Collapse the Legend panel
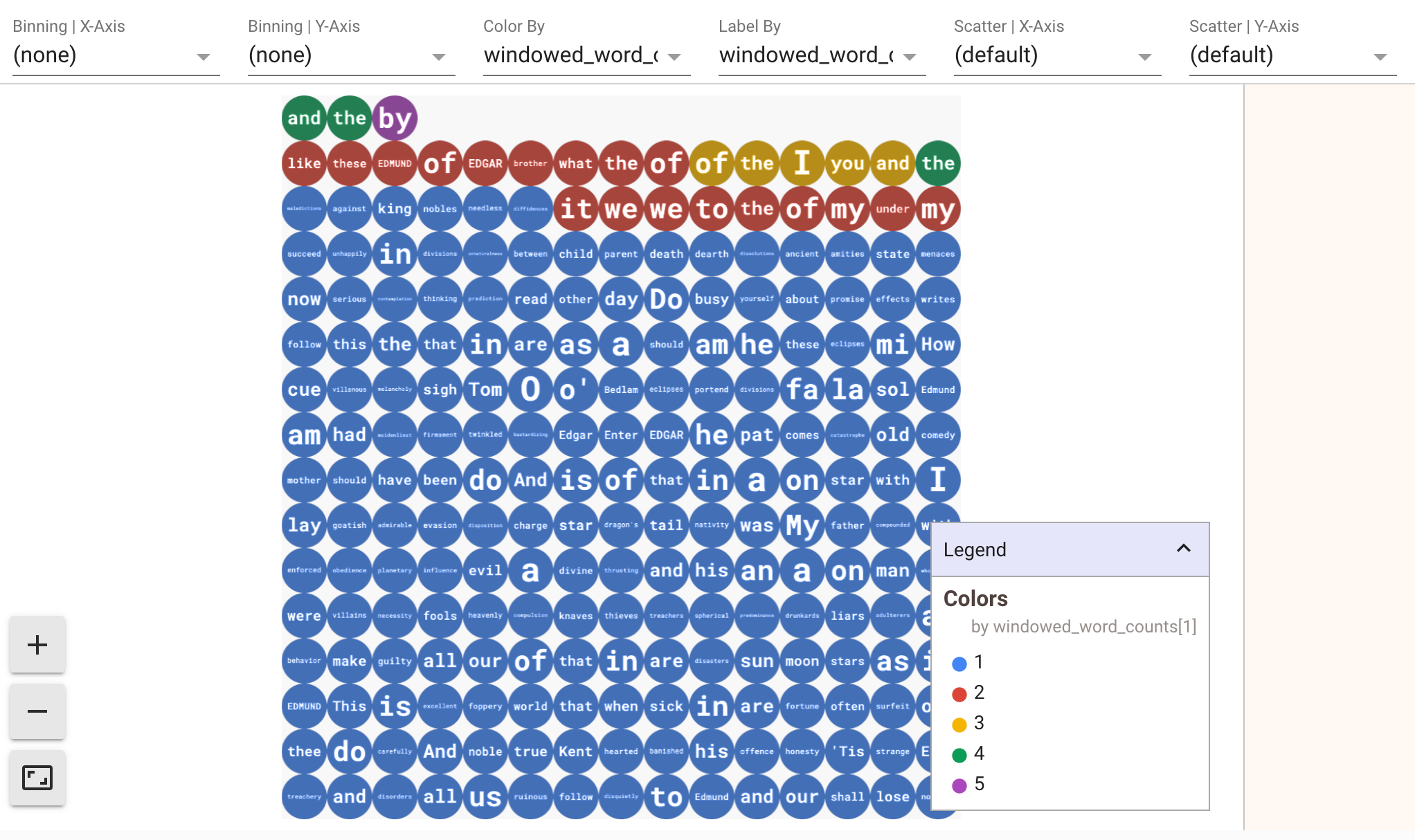This screenshot has width=1415, height=840. tap(1183, 548)
